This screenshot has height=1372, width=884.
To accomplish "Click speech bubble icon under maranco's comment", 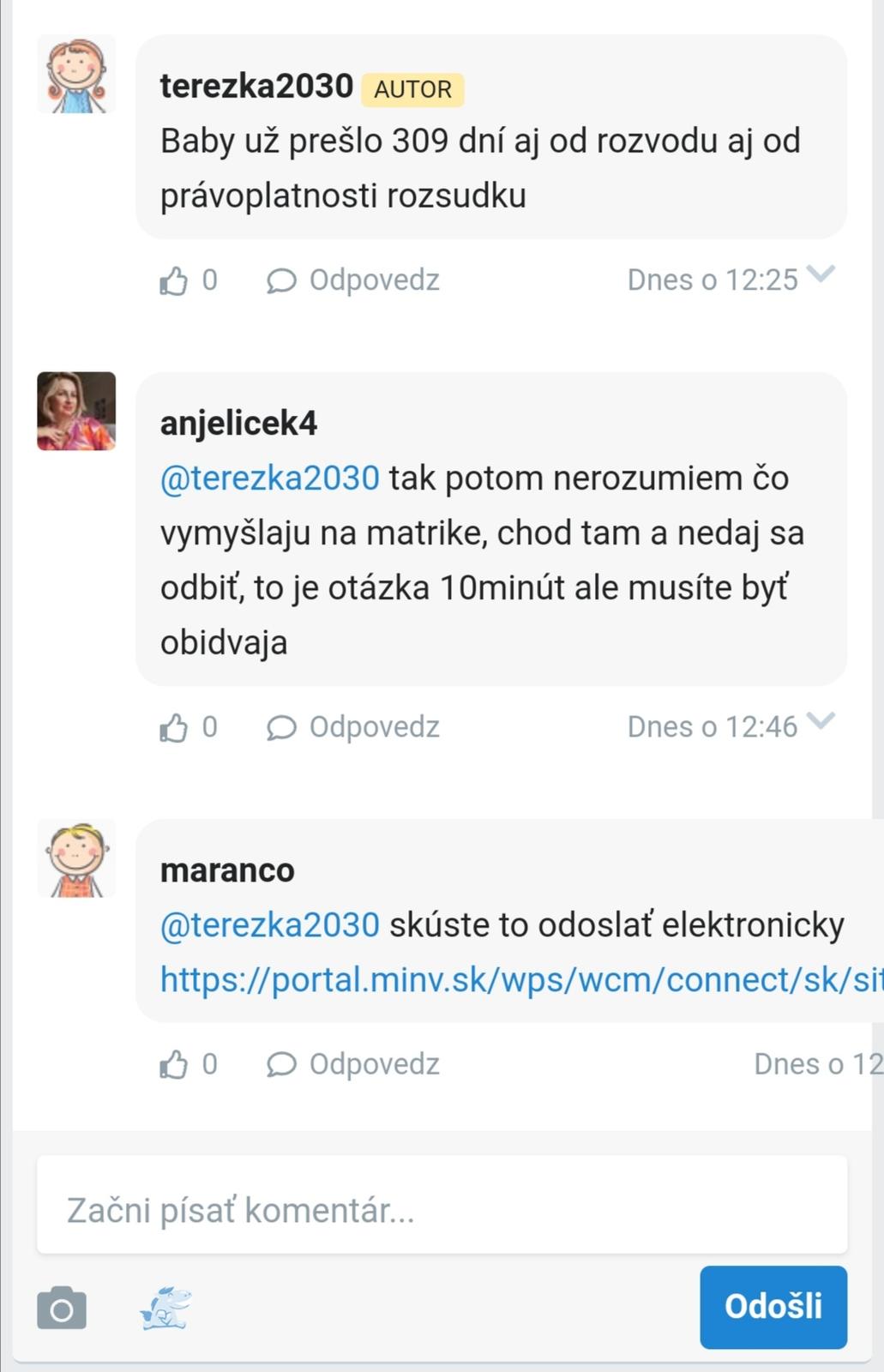I will pos(281,1064).
